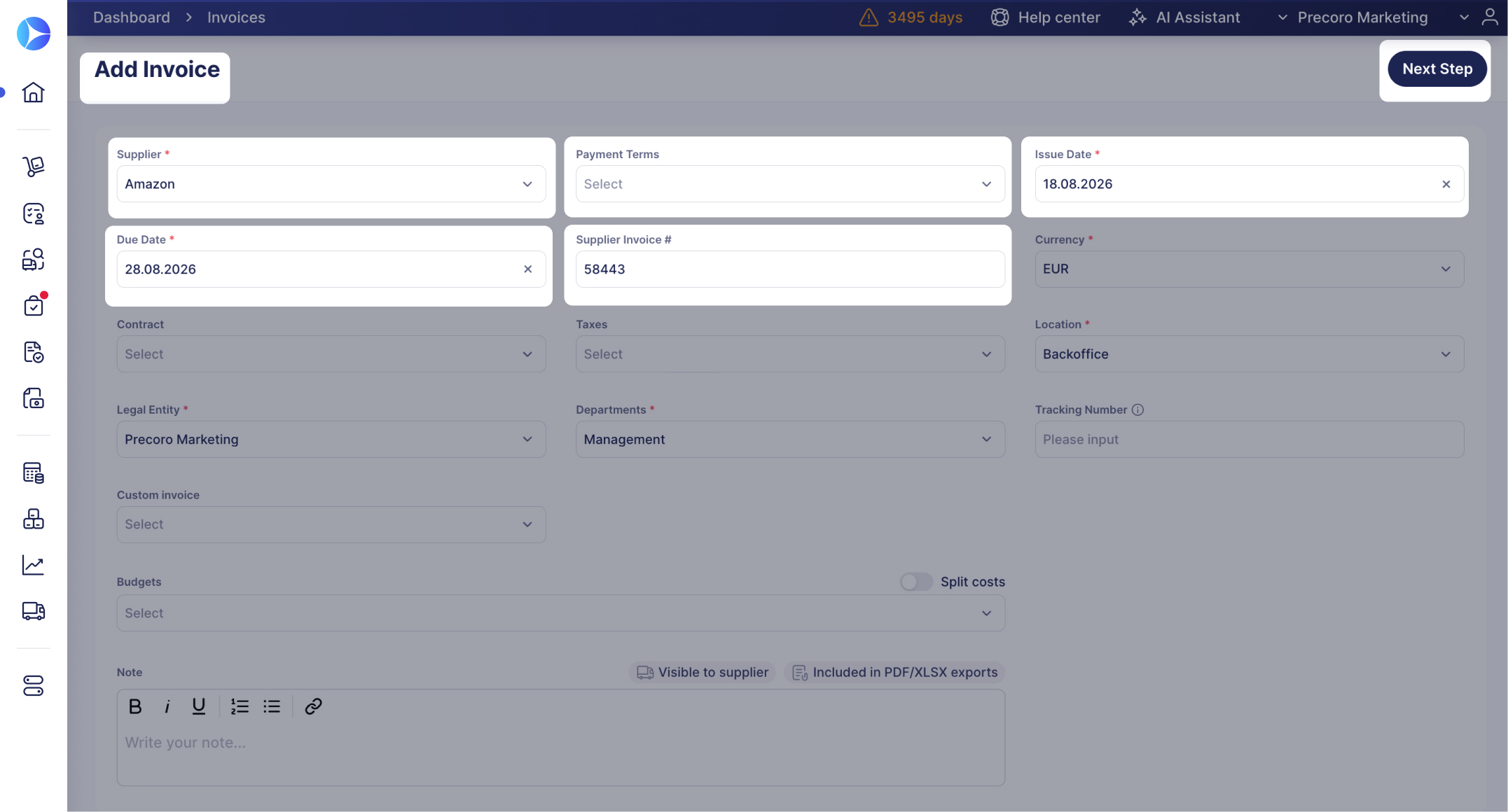Expand the Contract select field
This screenshot has width=1508, height=812.
pos(331,354)
